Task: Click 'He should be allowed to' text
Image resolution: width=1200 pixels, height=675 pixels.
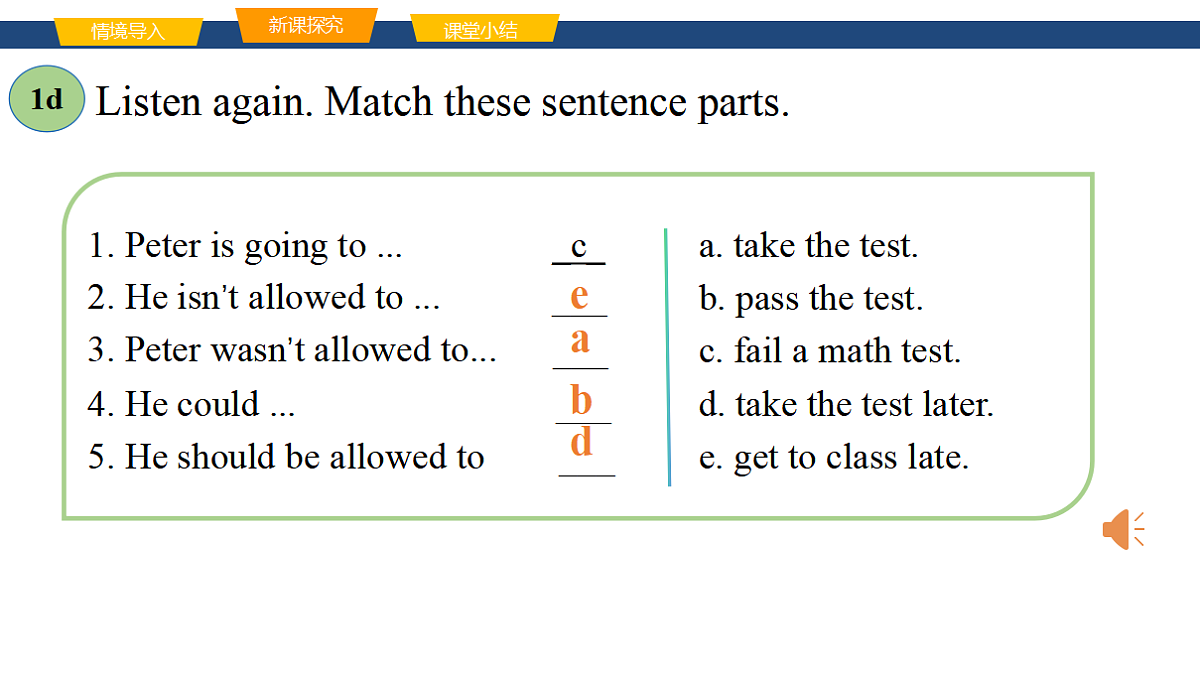Action: (x=286, y=457)
